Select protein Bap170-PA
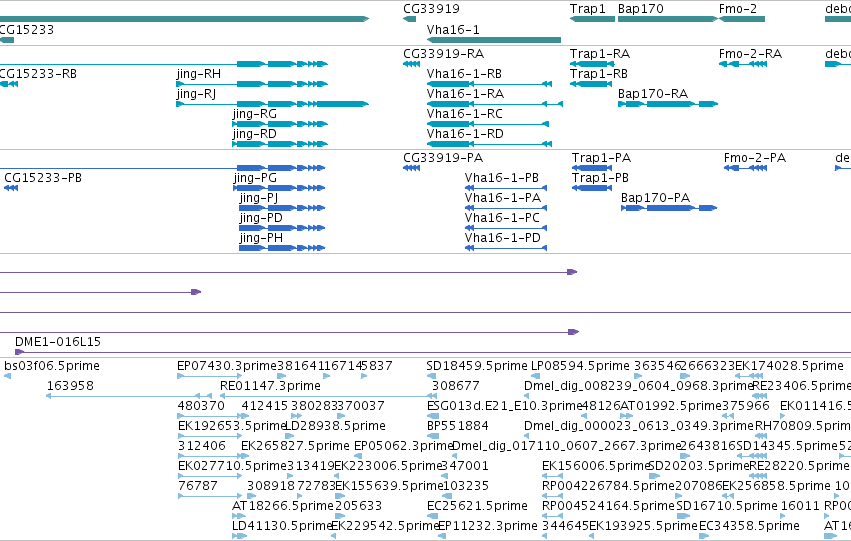Screen dimensions: 851x541 pos(669,208)
